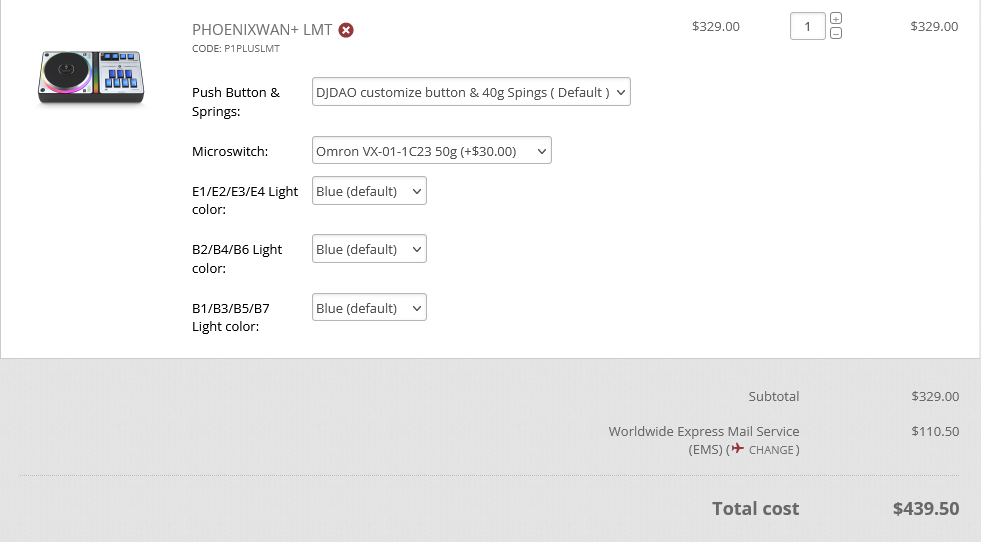Open Push Button & Springs dropdown

[471, 92]
